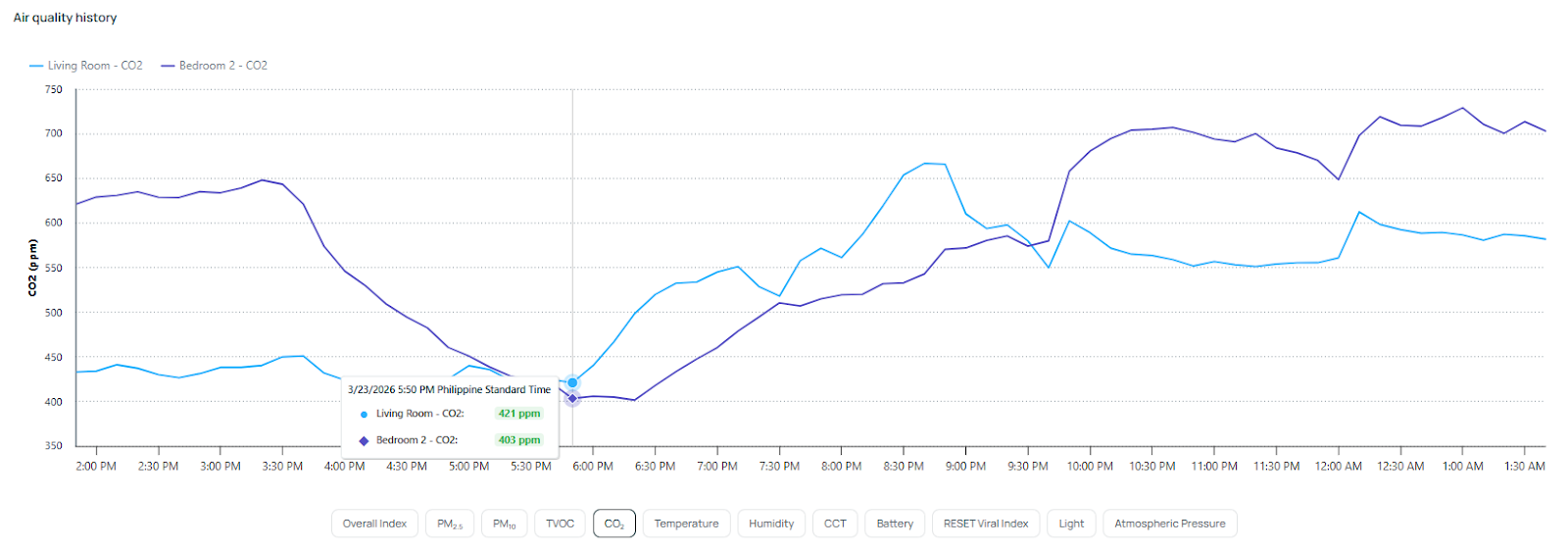1568x550 pixels.
Task: Toggle Living Room - CO2 legend series
Action: pyautogui.click(x=86, y=66)
